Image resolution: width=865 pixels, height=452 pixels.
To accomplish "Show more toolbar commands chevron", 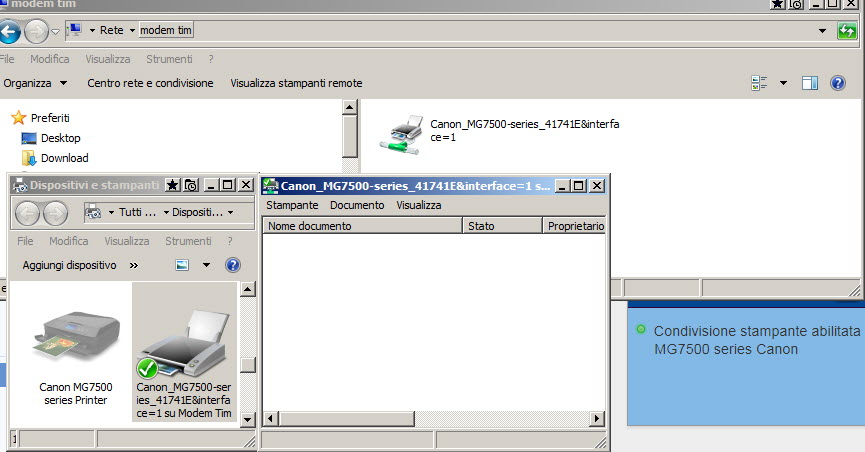I will pyautogui.click(x=134, y=265).
